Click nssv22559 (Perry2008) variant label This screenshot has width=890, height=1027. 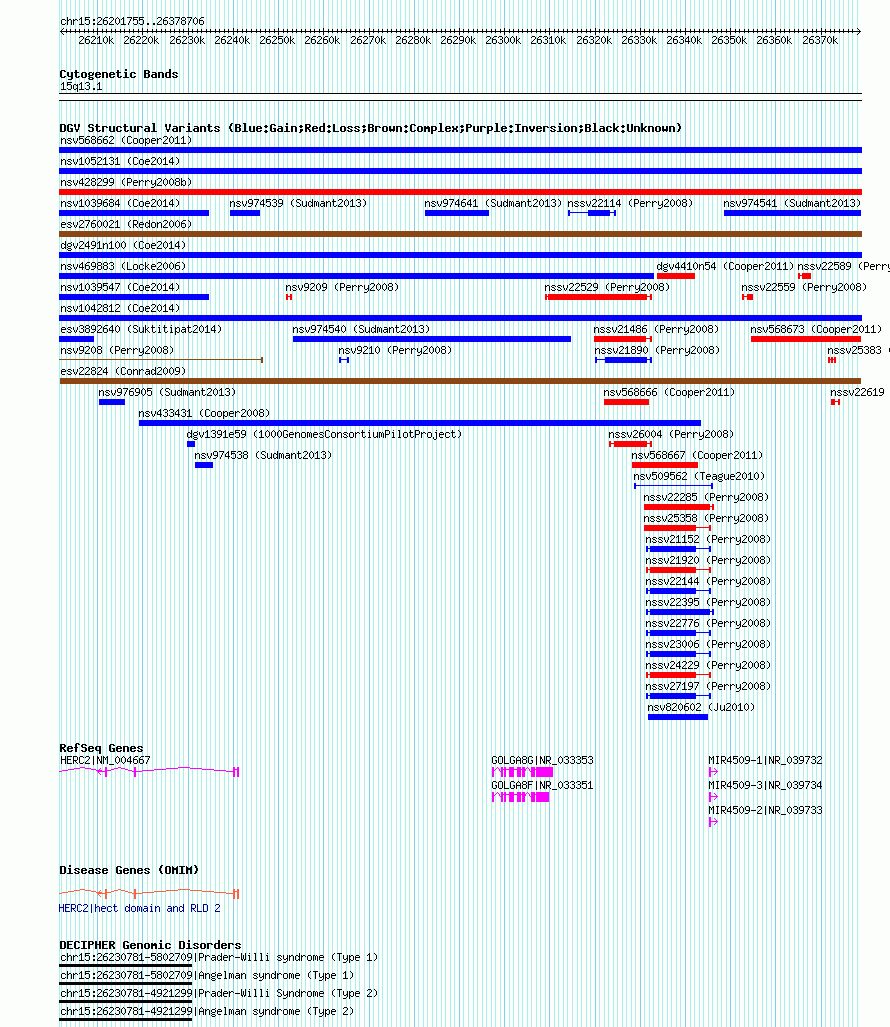pyautogui.click(x=804, y=287)
